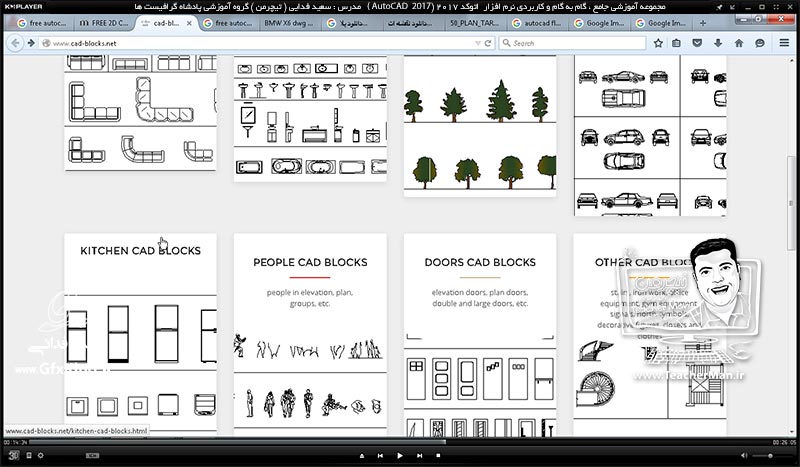Click the Firefox Search box

click(x=572, y=43)
